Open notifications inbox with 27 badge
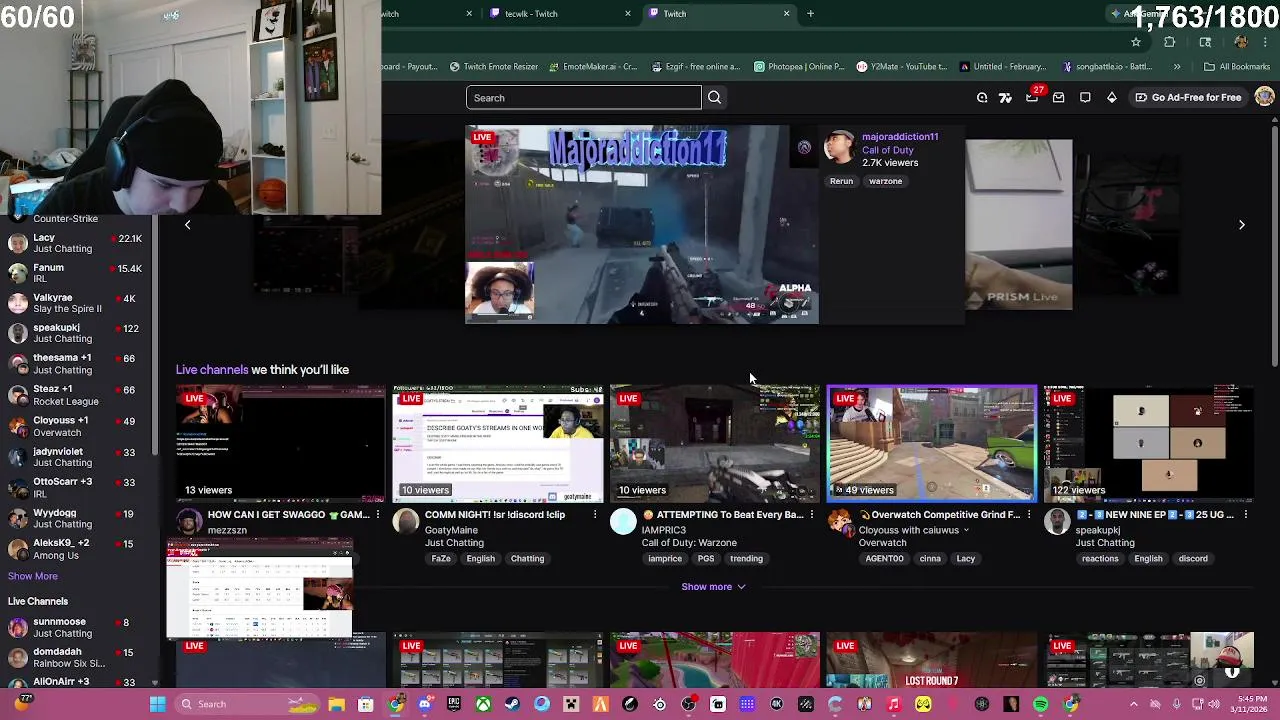The image size is (1280, 720). pyautogui.click(x=1032, y=98)
